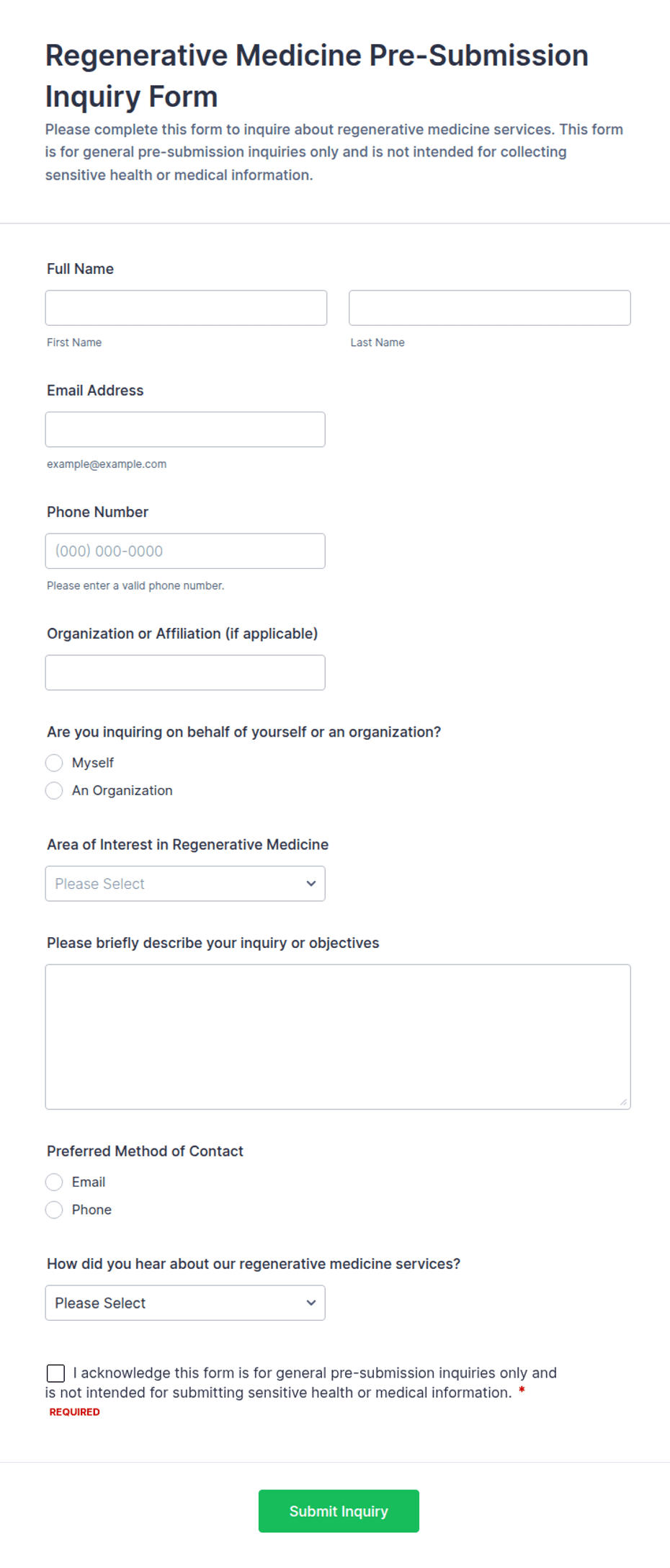
Task: Click the chevron on Area of Interest dropdown
Action: 311,884
